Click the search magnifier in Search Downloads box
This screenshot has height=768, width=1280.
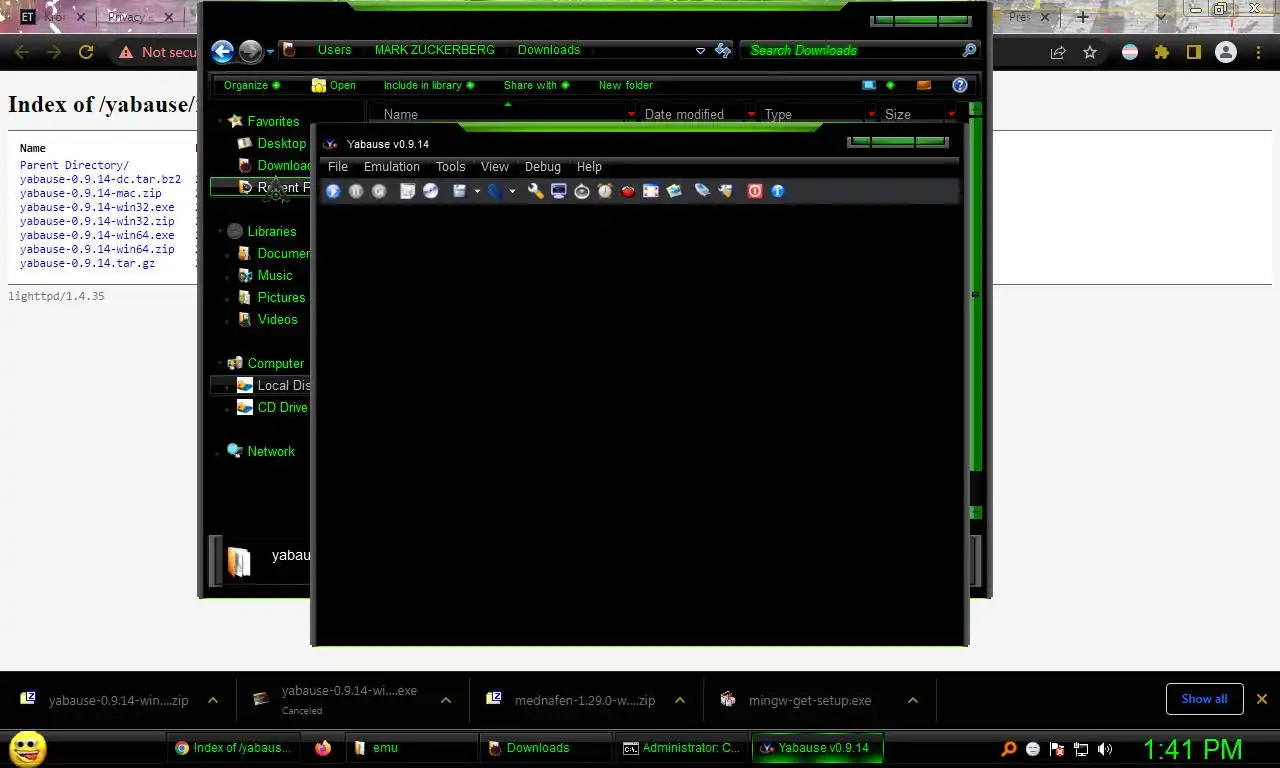click(x=969, y=50)
